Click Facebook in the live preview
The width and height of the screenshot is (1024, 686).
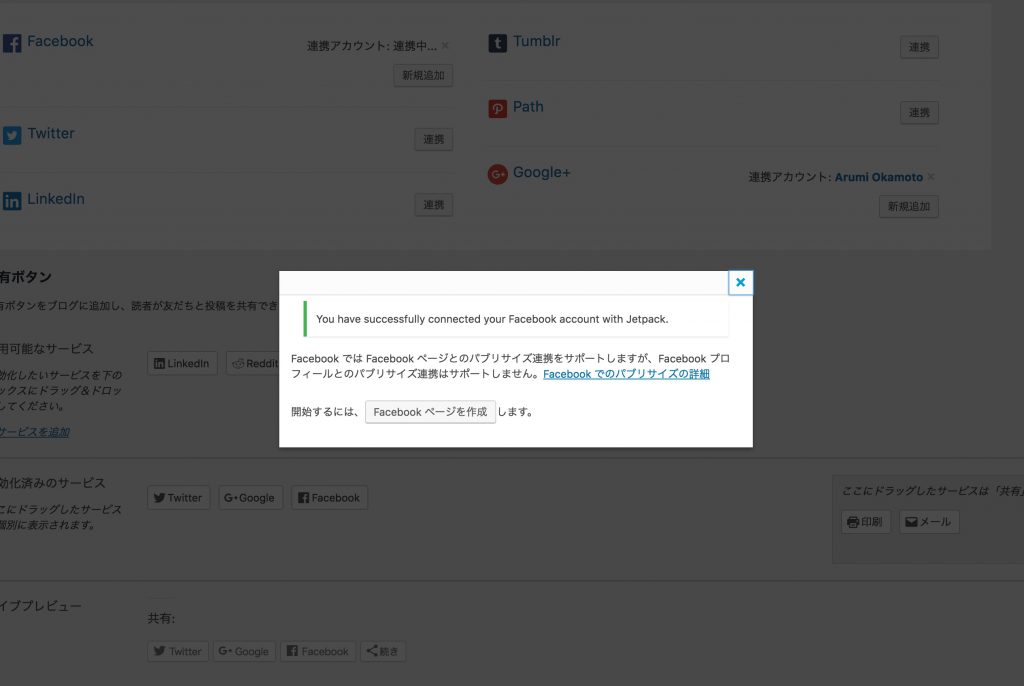pyautogui.click(x=318, y=651)
